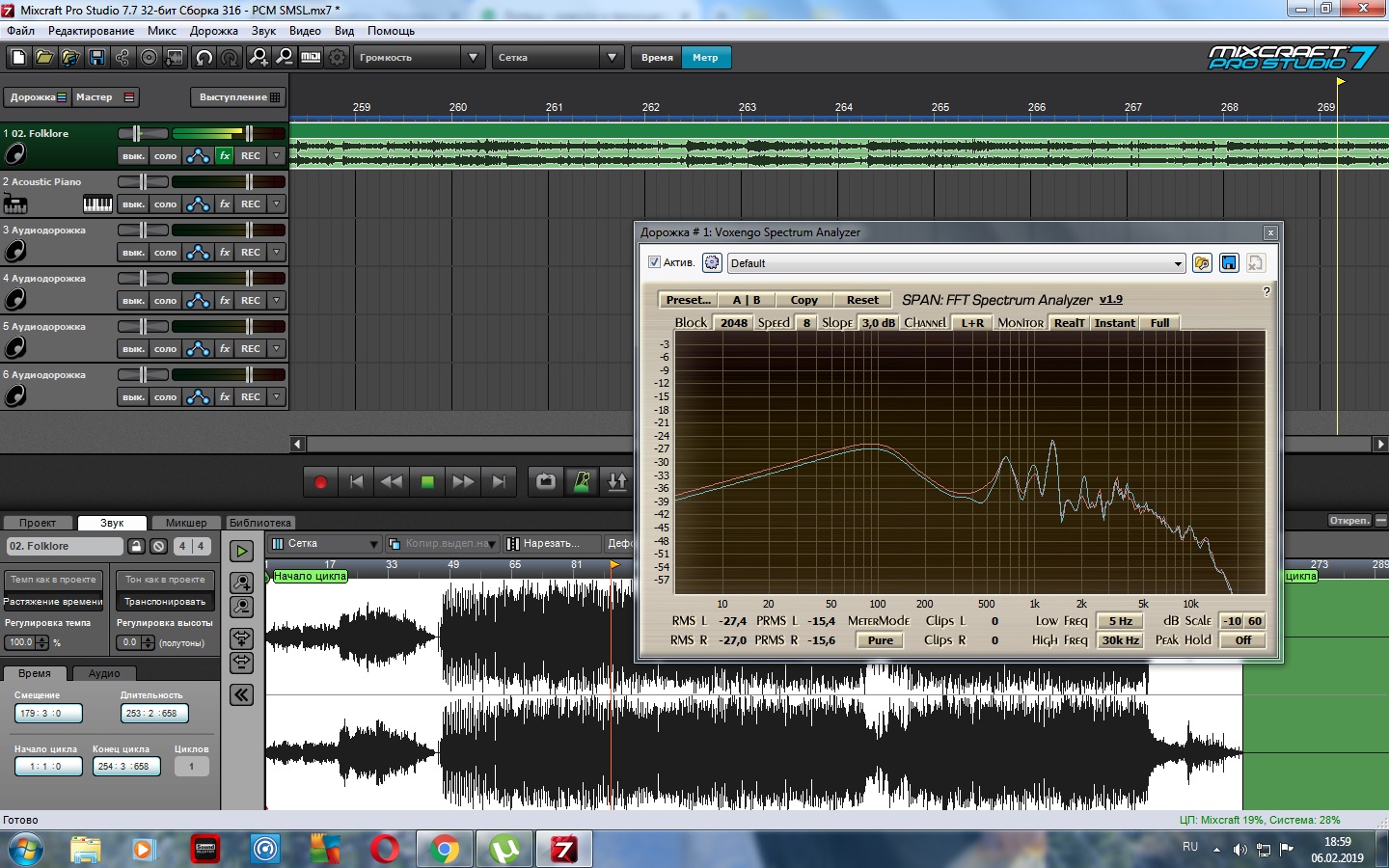Switch timeline display to Метр
The width and height of the screenshot is (1389, 868).
706,58
